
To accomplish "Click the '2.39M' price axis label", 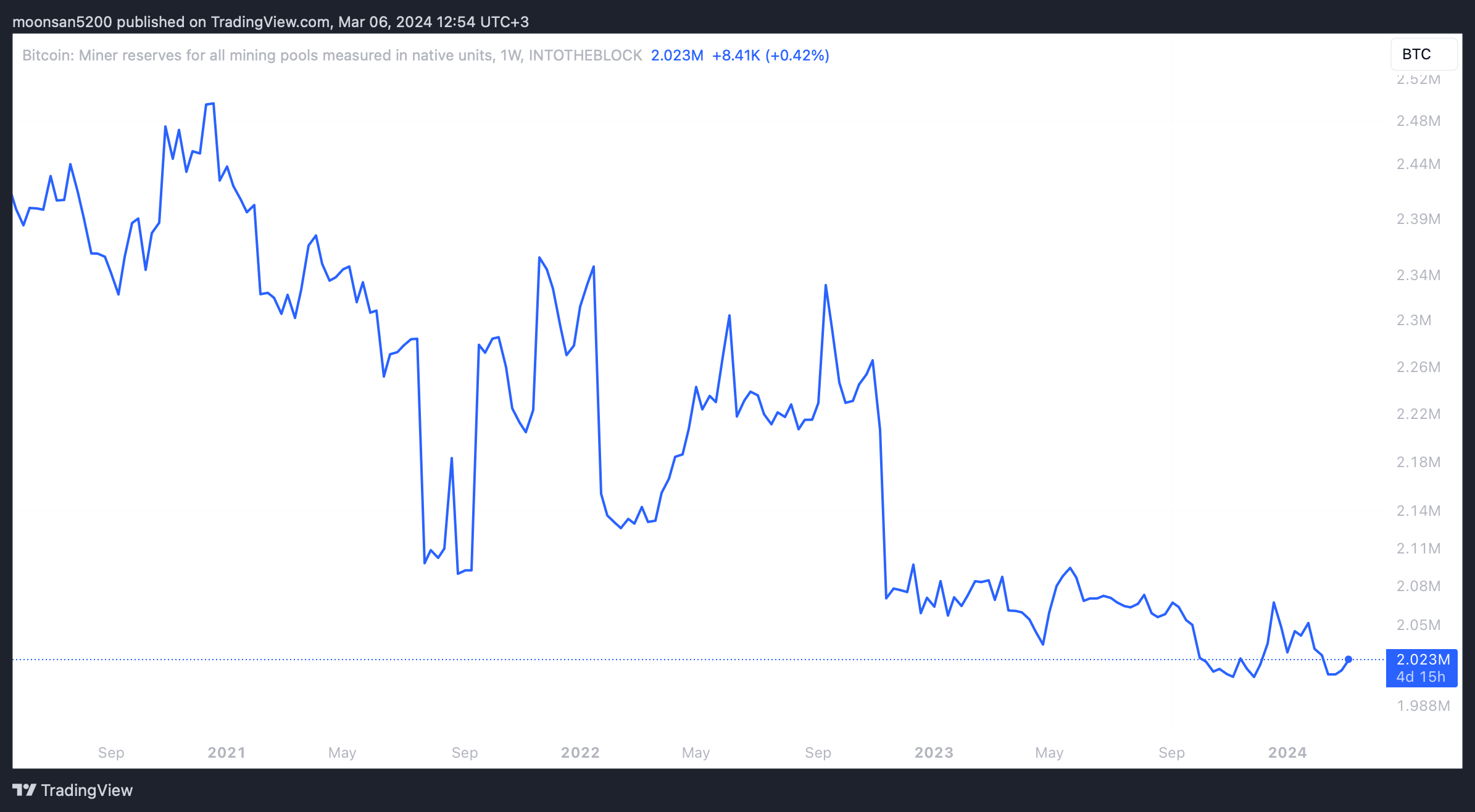I will (x=1419, y=219).
